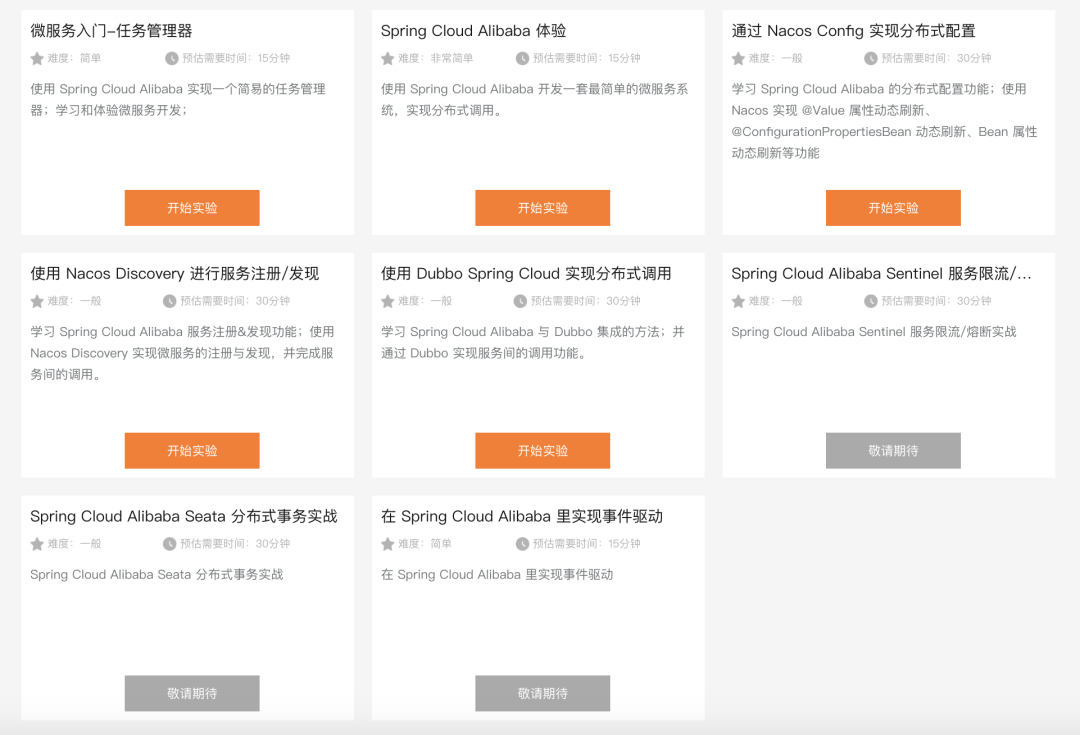
Task: Click star icon in 实现事件驱动 card
Action: (388, 544)
